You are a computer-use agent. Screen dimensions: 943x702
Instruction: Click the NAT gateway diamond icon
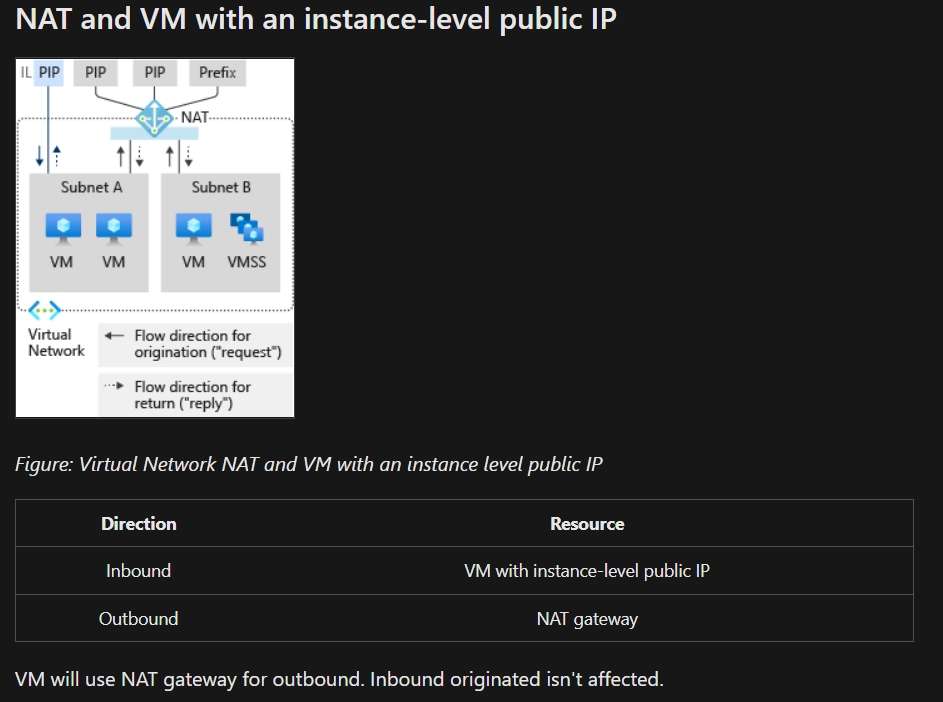pos(155,118)
